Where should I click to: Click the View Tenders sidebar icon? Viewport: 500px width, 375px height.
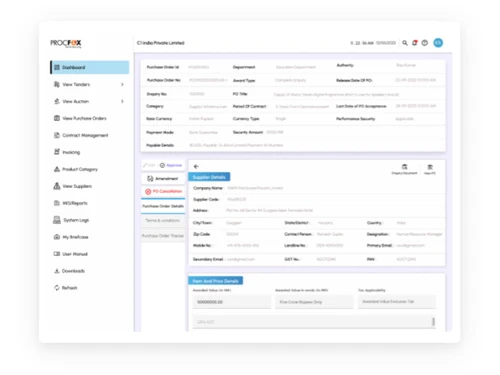point(57,84)
